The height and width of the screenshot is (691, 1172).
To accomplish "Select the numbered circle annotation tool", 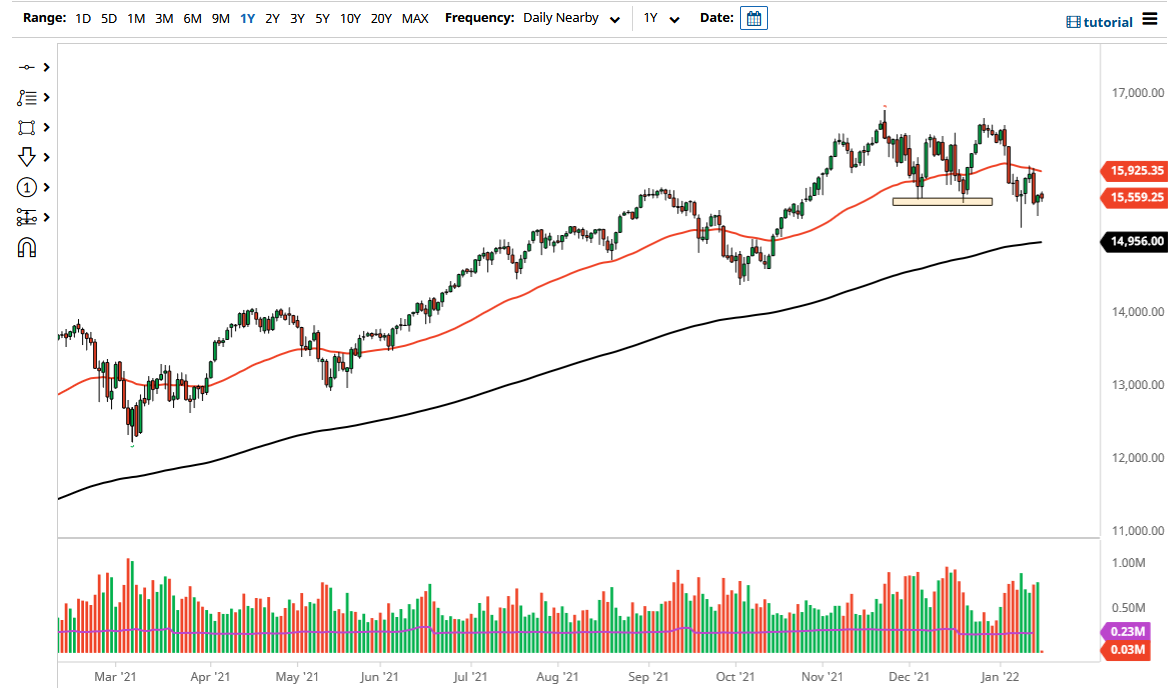I will [28, 187].
